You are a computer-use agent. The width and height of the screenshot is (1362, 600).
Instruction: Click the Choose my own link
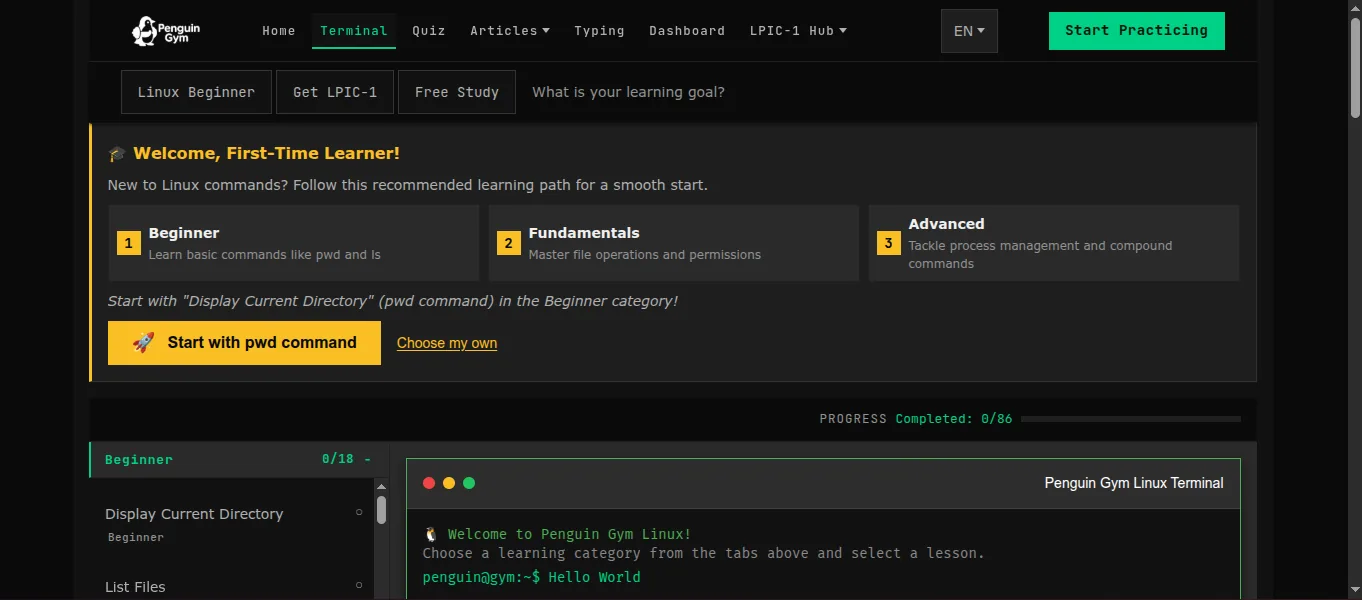point(447,343)
